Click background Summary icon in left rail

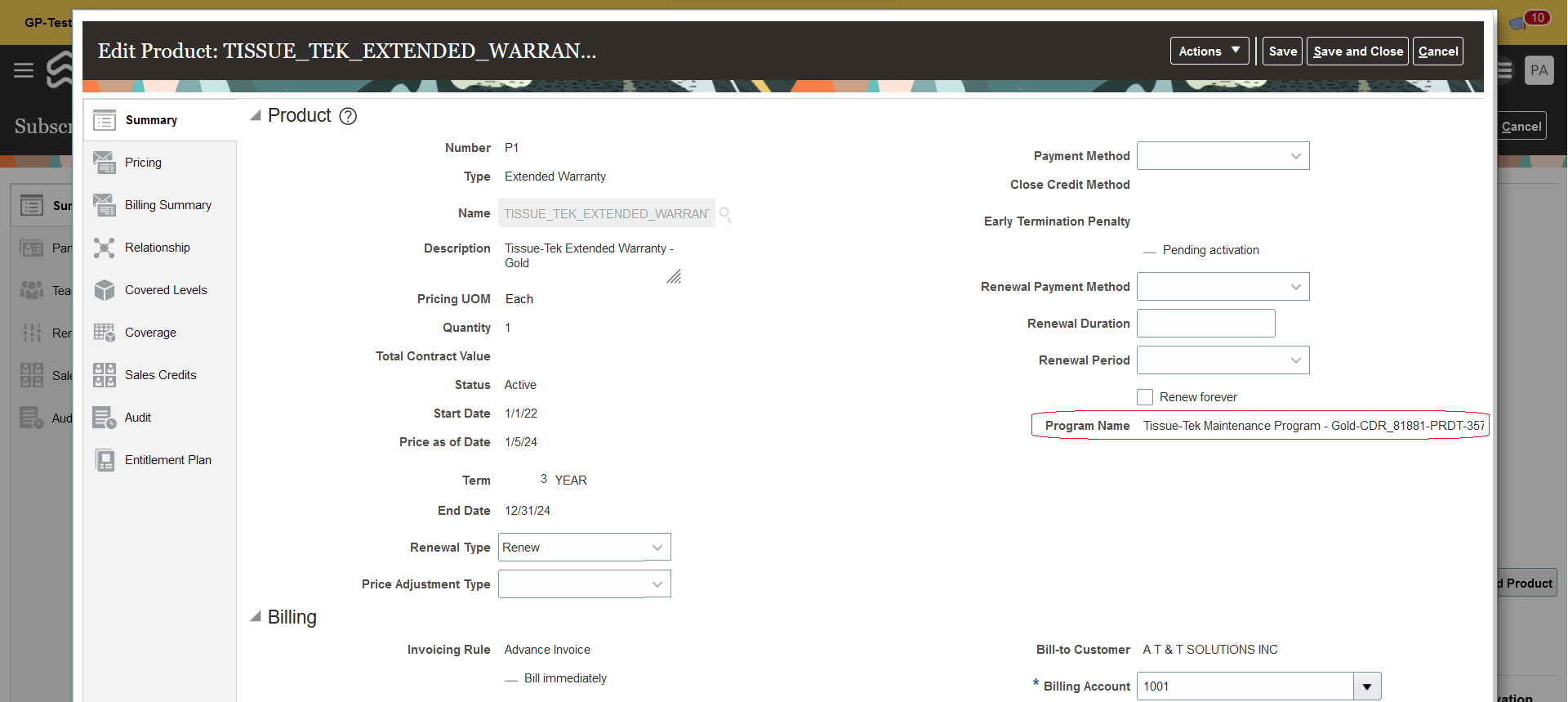(x=32, y=205)
